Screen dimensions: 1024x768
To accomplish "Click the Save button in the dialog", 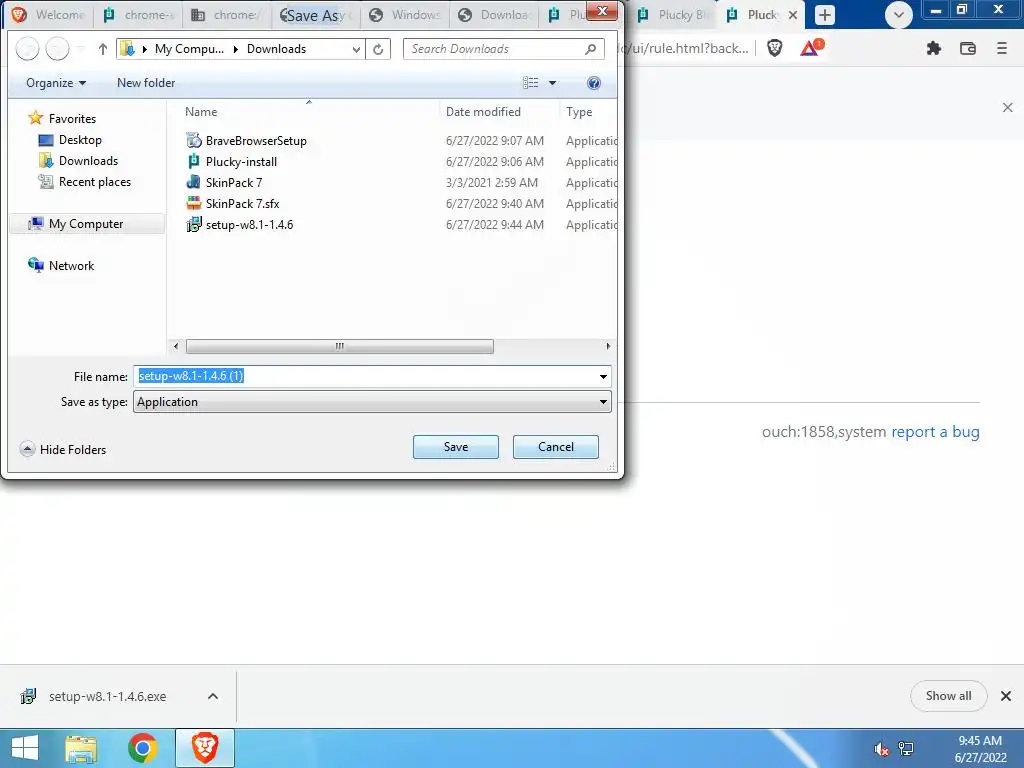I will (455, 447).
